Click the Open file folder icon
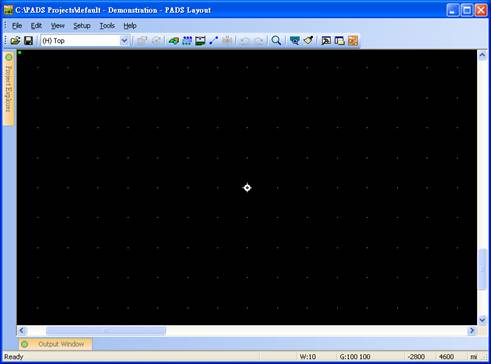This screenshot has width=491, height=364. point(15,41)
